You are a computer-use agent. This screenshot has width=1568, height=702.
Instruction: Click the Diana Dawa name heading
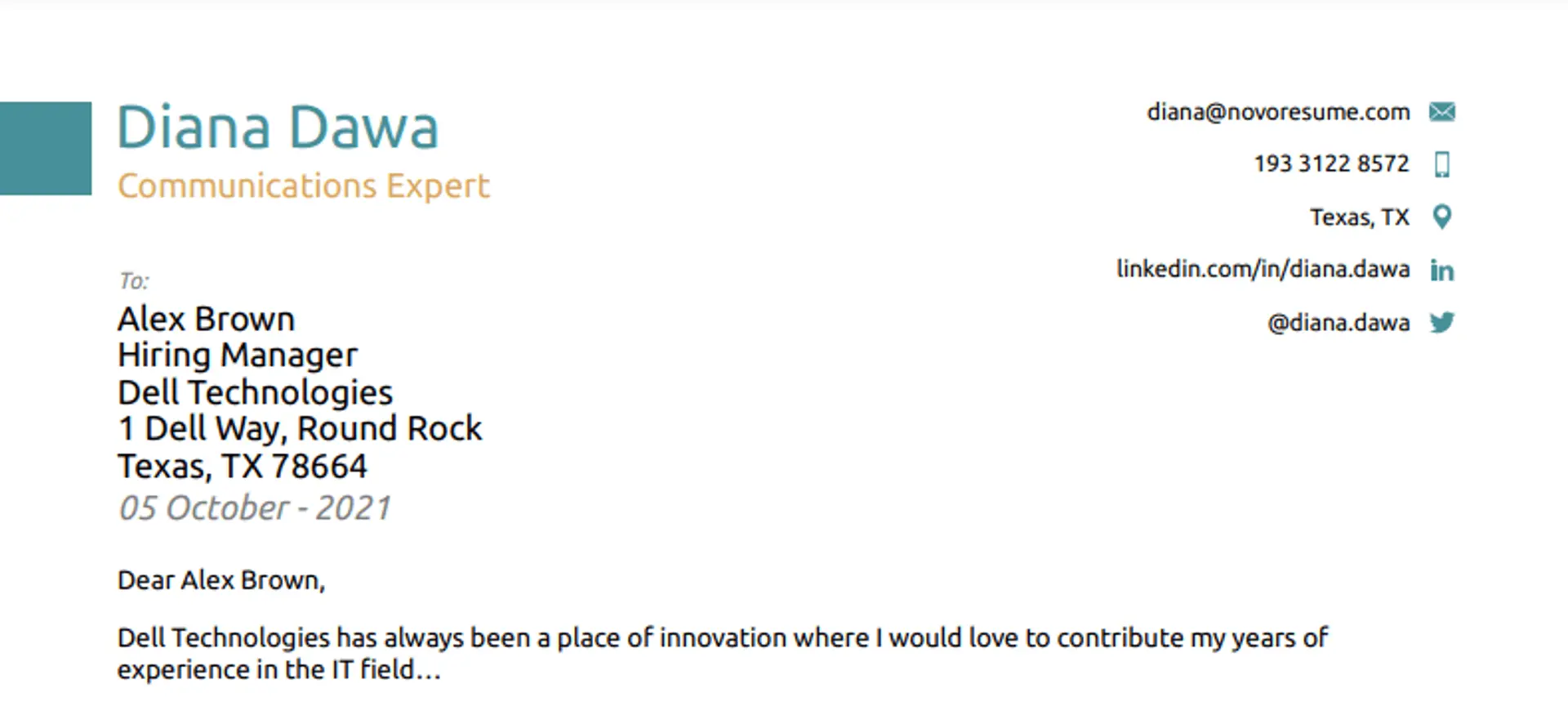coord(278,128)
